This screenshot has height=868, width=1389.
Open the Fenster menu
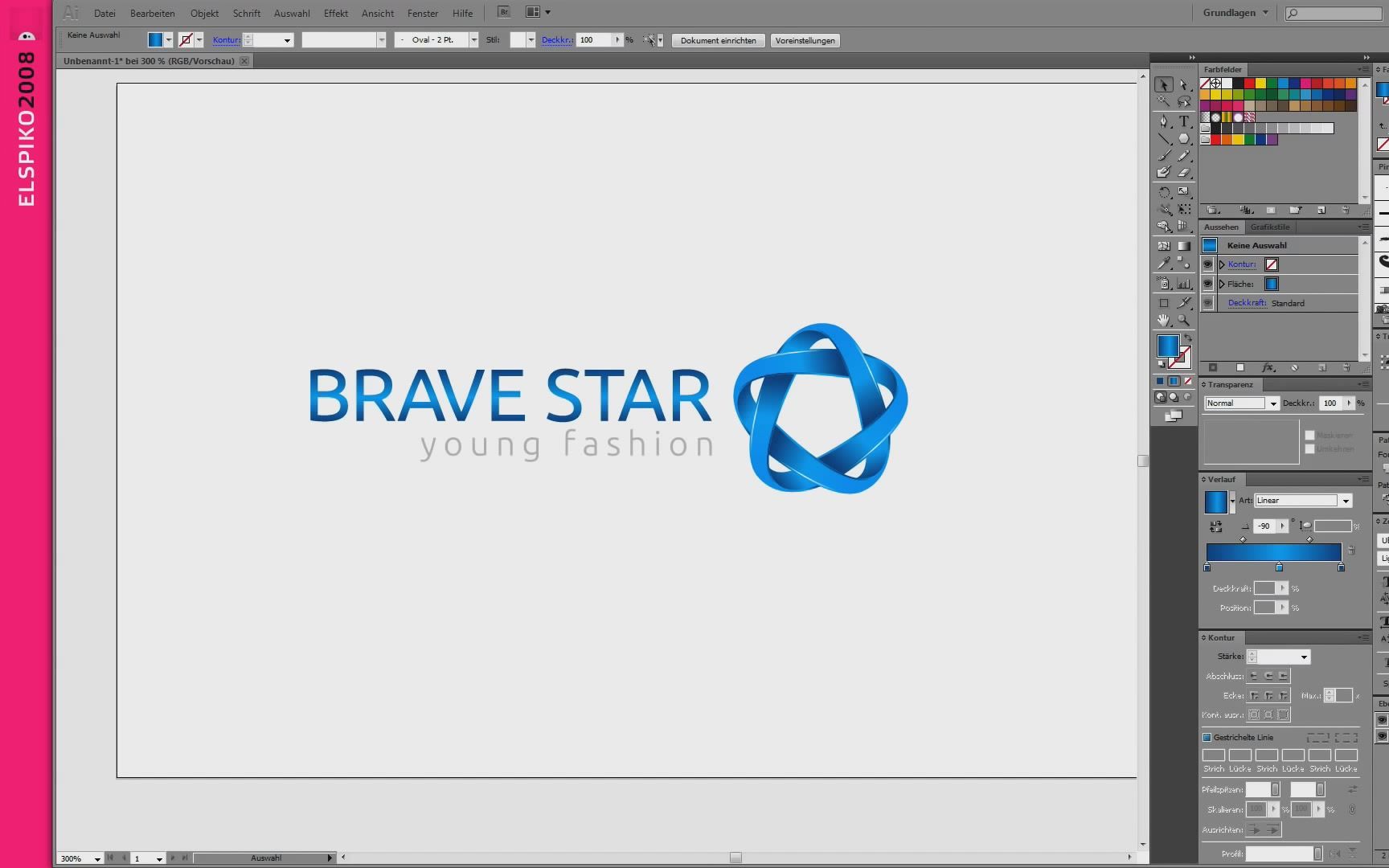coord(423,13)
